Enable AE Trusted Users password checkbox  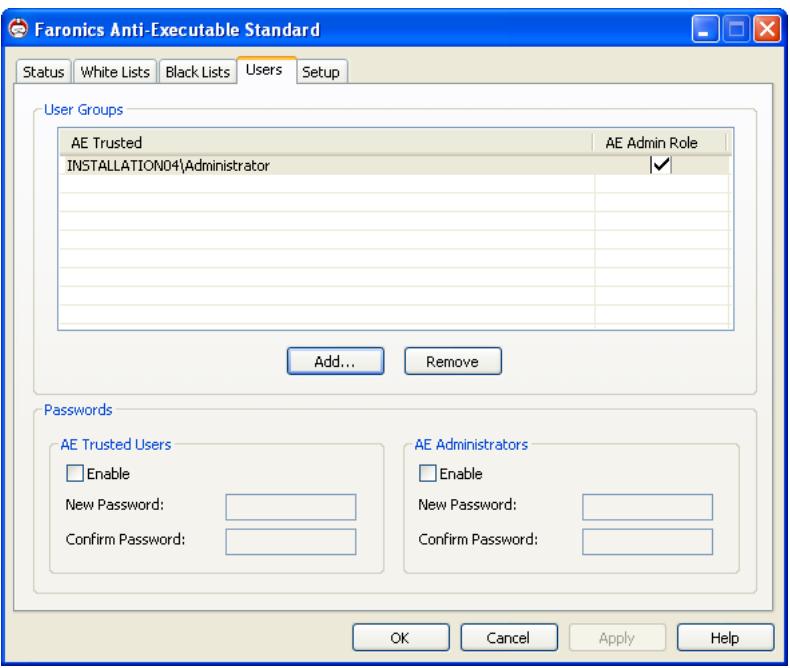(75, 473)
